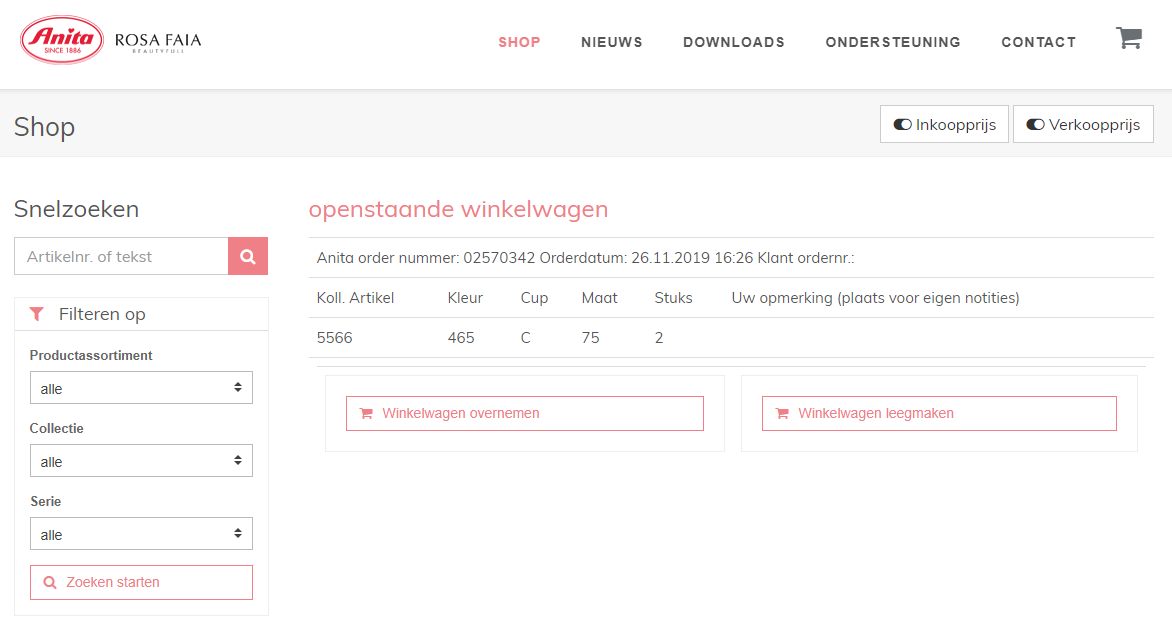Toggle the Verkoopprijs price switch
The height and width of the screenshot is (638, 1172).
click(1083, 125)
